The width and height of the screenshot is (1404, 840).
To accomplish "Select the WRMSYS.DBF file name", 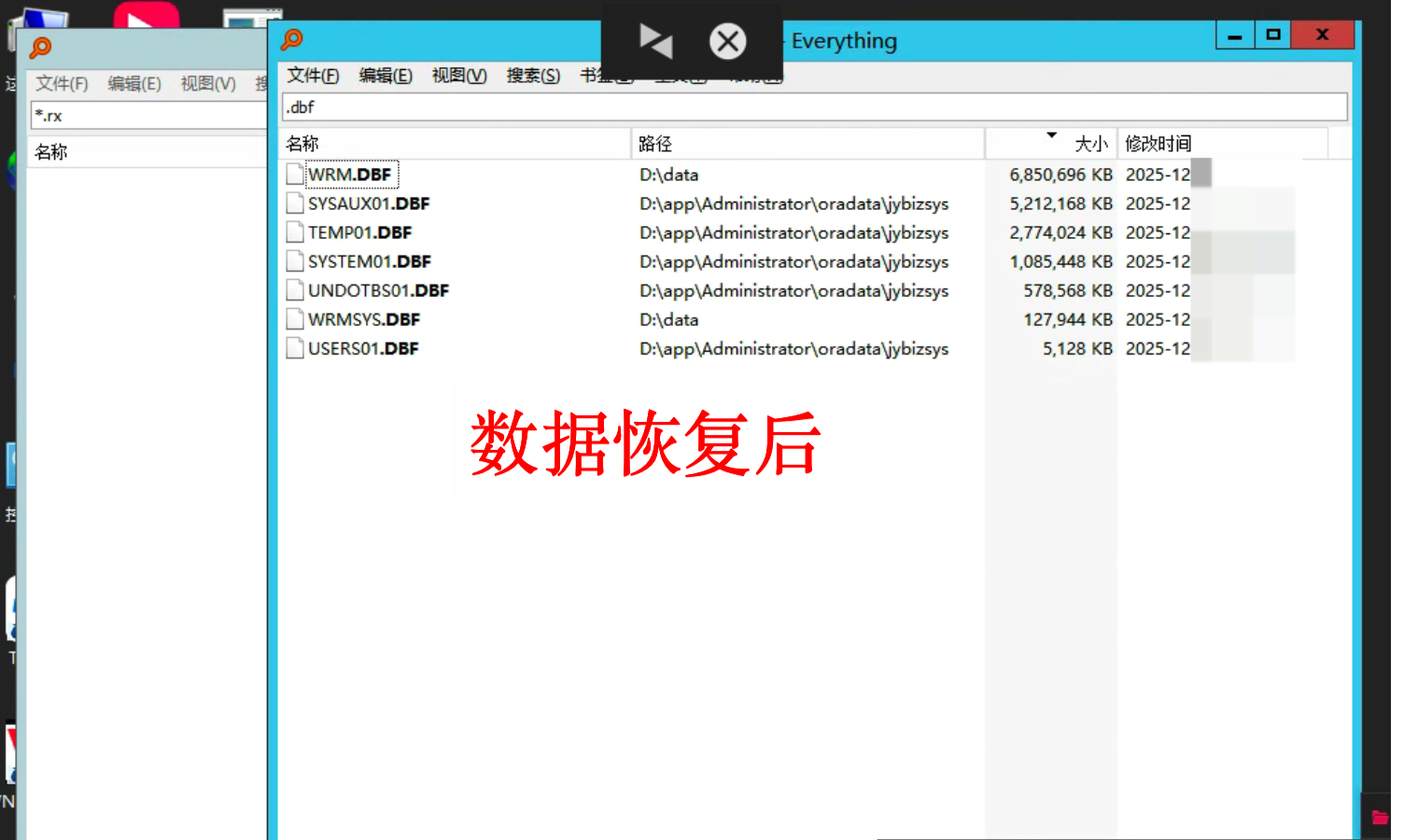I will (364, 319).
